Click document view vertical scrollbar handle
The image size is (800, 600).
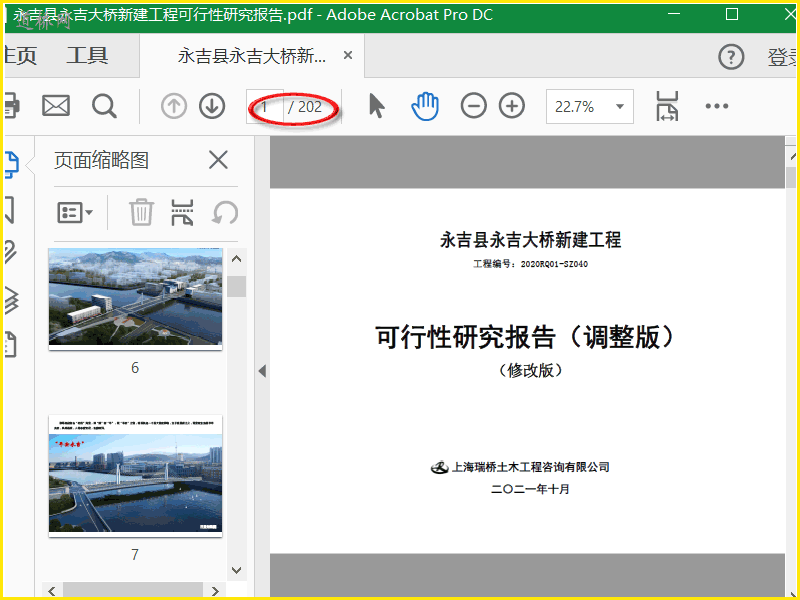tap(791, 177)
